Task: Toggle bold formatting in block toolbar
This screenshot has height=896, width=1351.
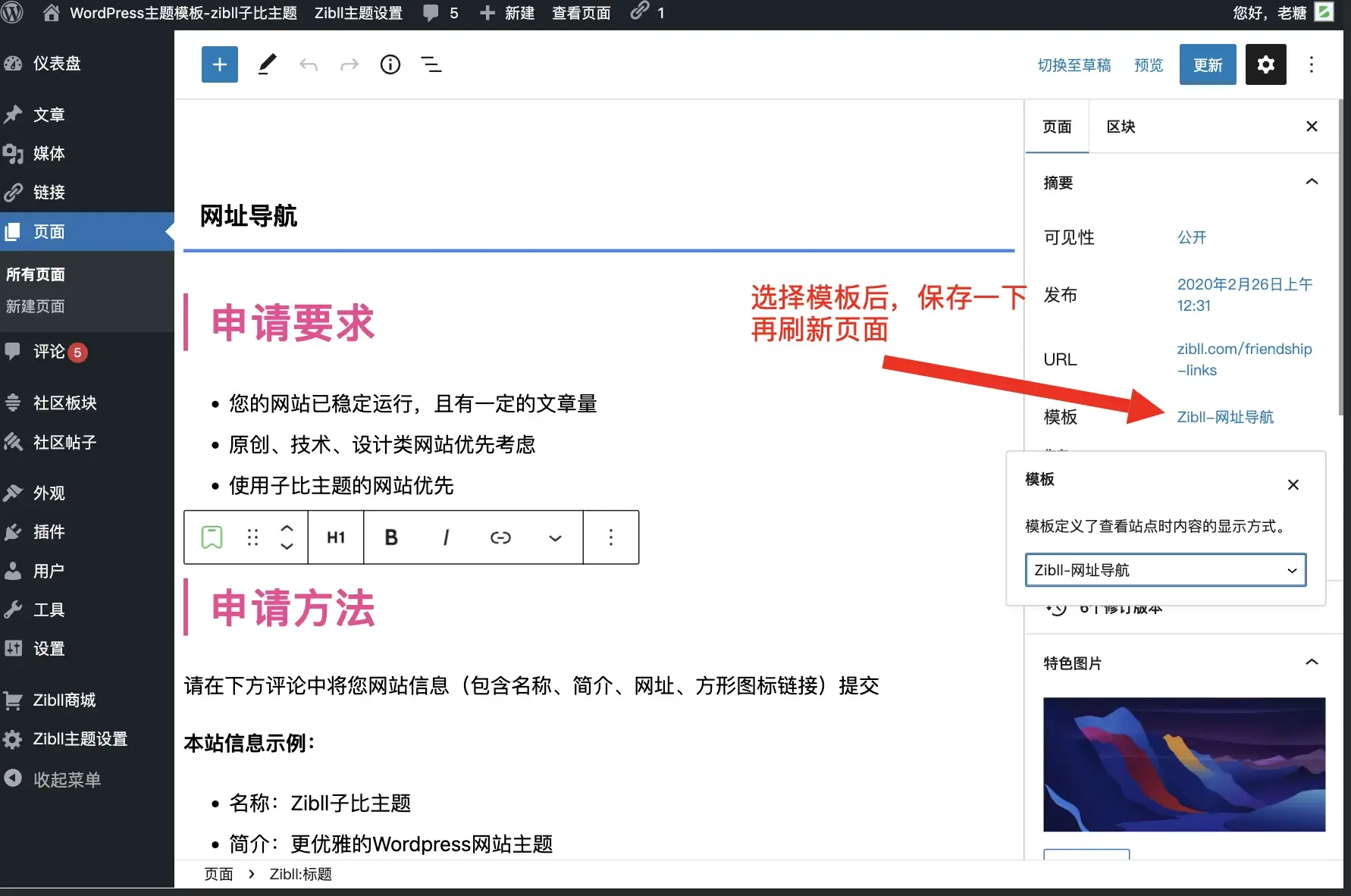Action: tap(391, 537)
